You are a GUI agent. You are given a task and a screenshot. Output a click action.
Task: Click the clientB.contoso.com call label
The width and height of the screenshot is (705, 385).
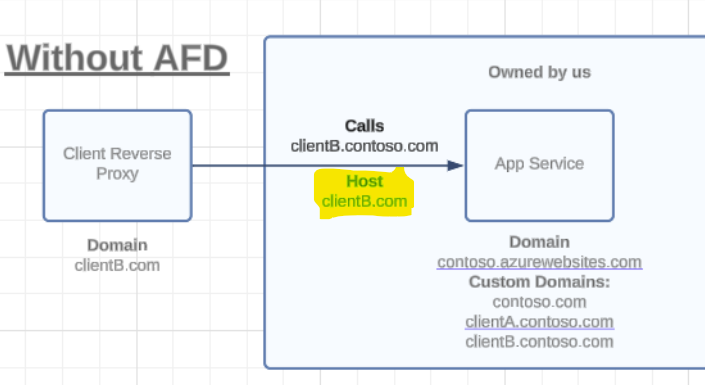tap(364, 146)
